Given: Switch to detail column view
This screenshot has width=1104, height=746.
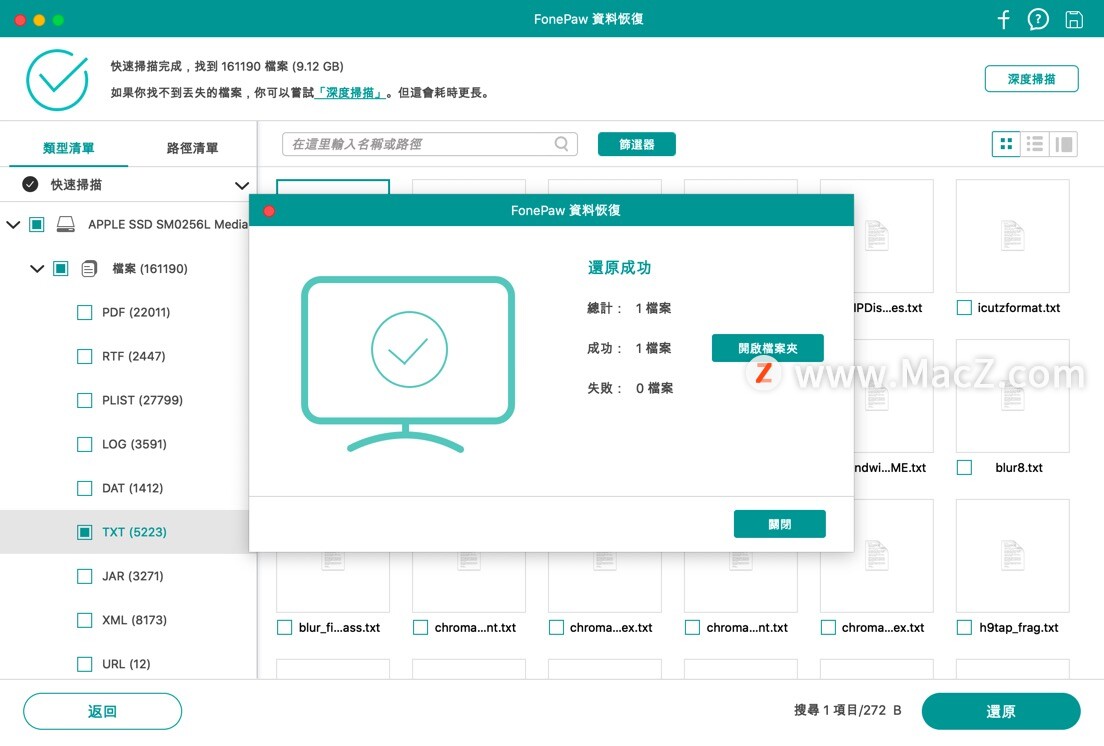Looking at the screenshot, I should click(x=1064, y=144).
